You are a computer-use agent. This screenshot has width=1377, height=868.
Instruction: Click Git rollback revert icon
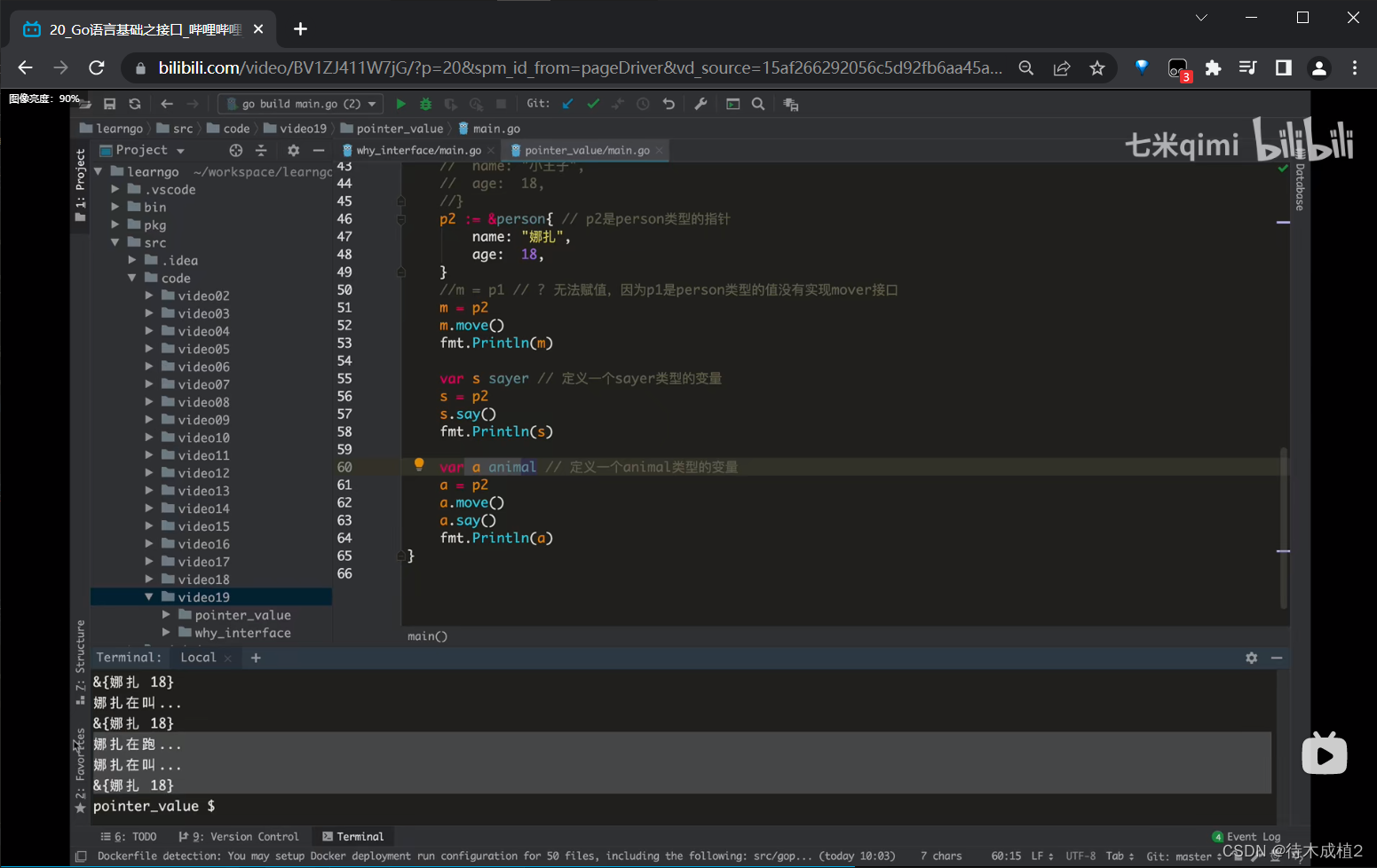(669, 104)
